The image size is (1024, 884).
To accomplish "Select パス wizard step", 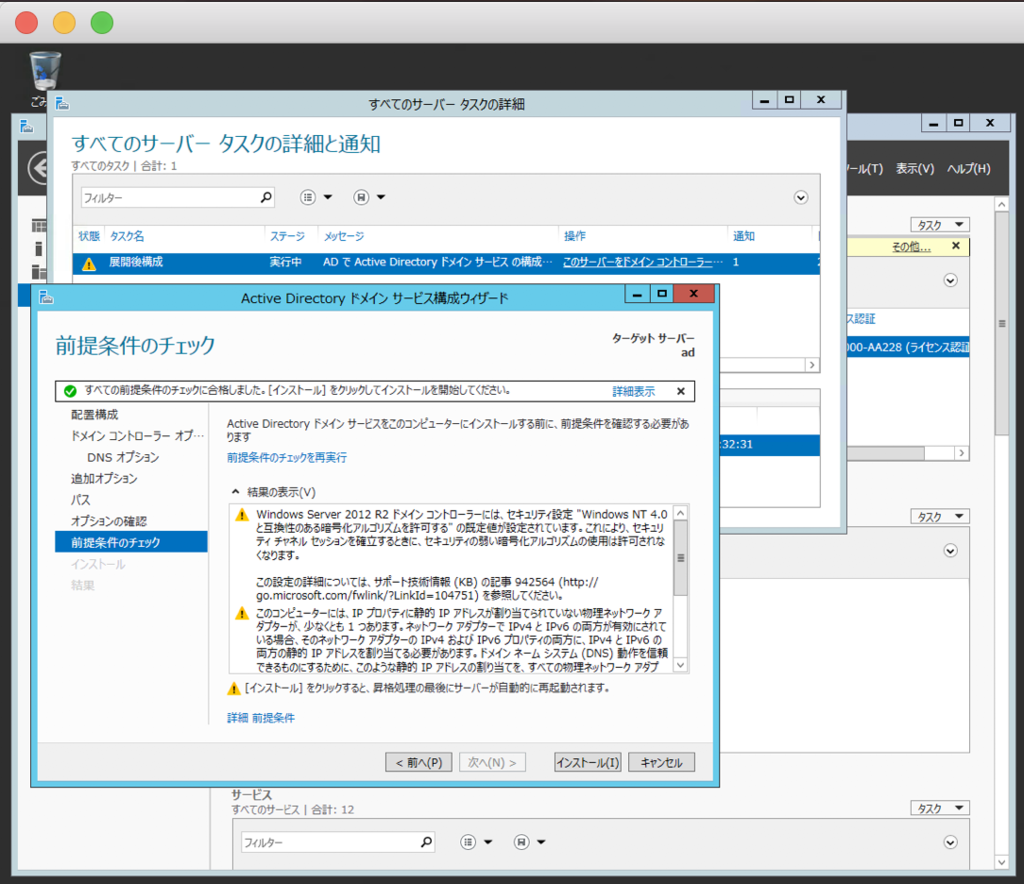I will [81, 500].
